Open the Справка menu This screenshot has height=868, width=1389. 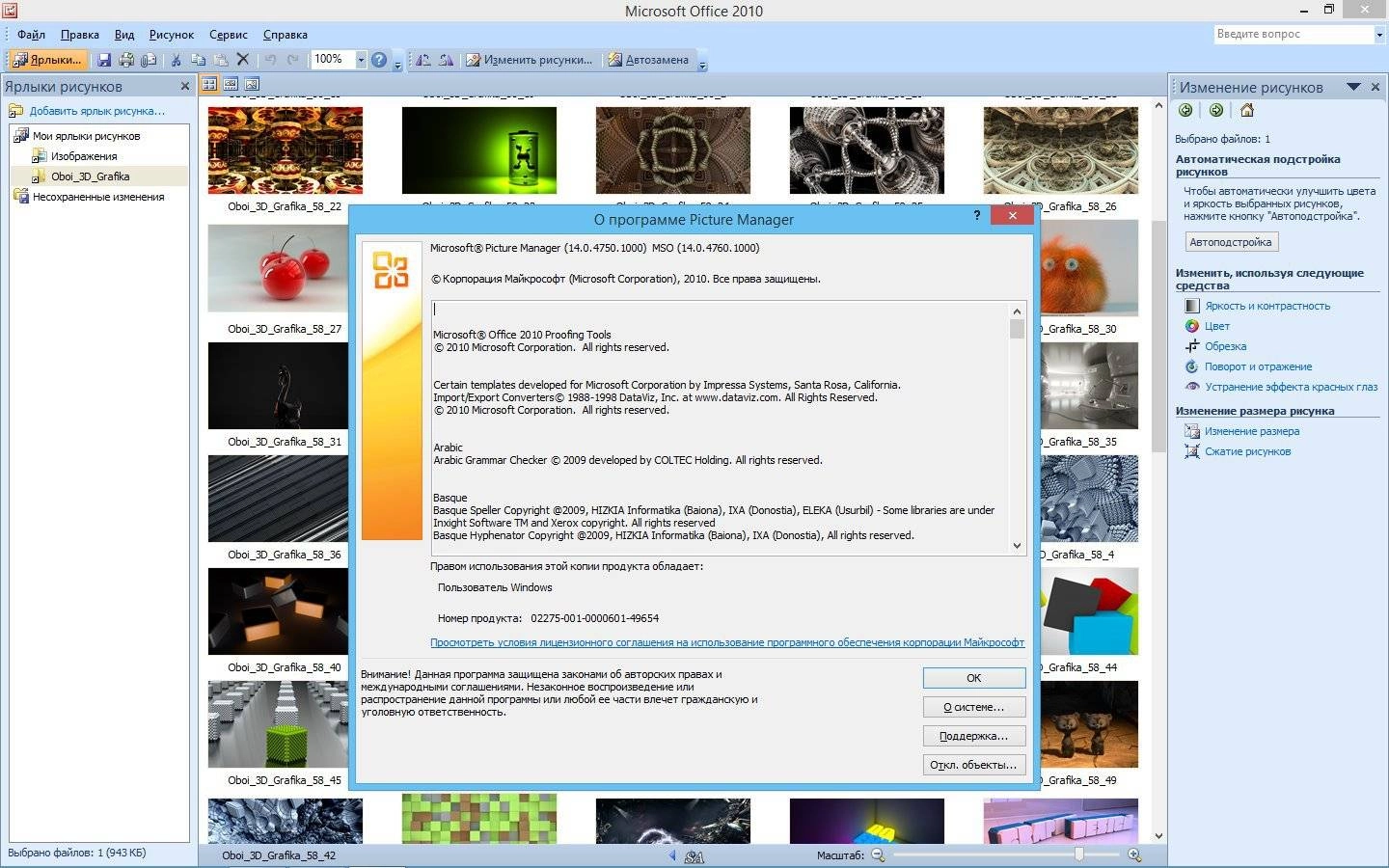coord(286,35)
